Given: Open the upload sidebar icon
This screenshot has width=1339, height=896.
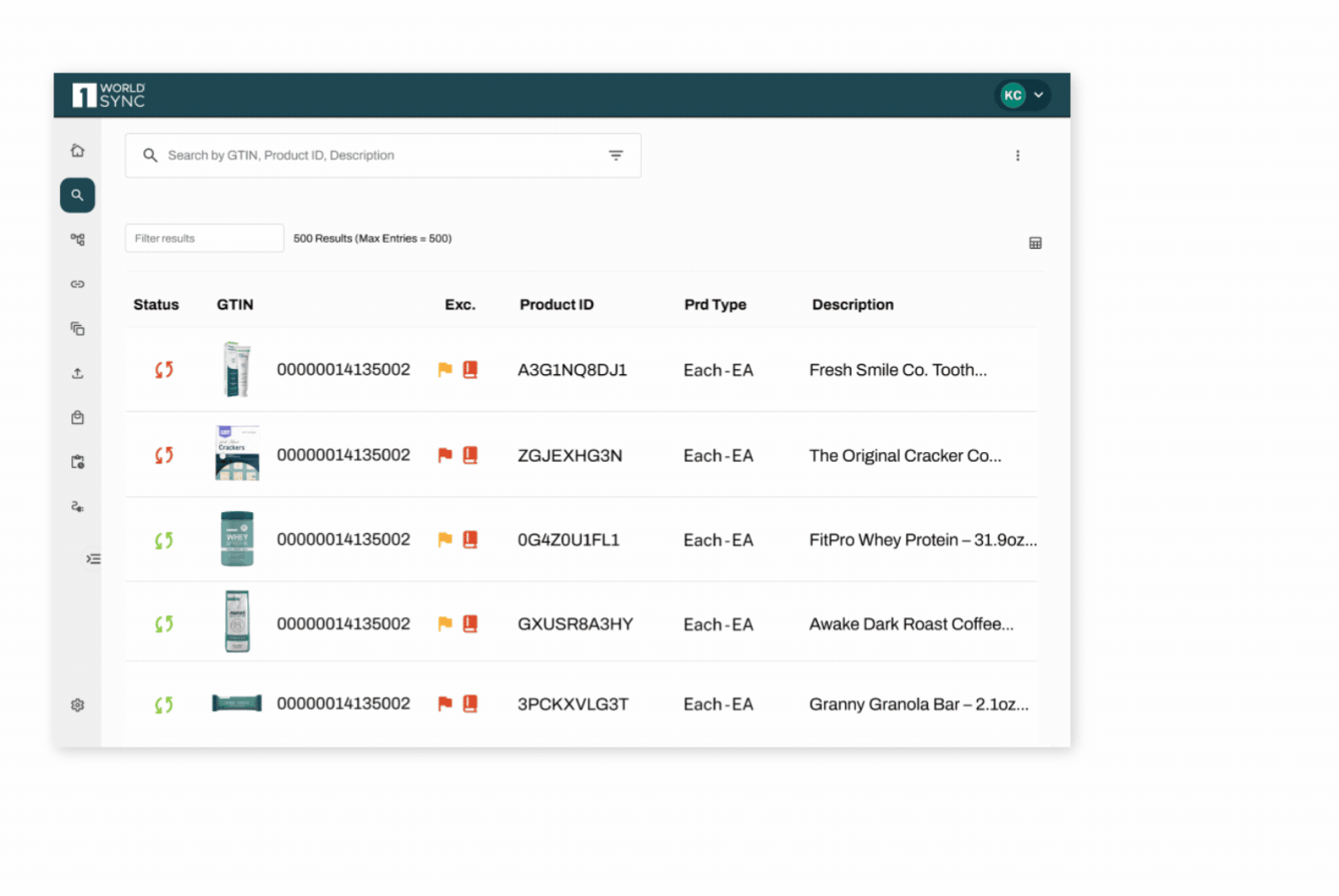Looking at the screenshot, I should click(78, 373).
